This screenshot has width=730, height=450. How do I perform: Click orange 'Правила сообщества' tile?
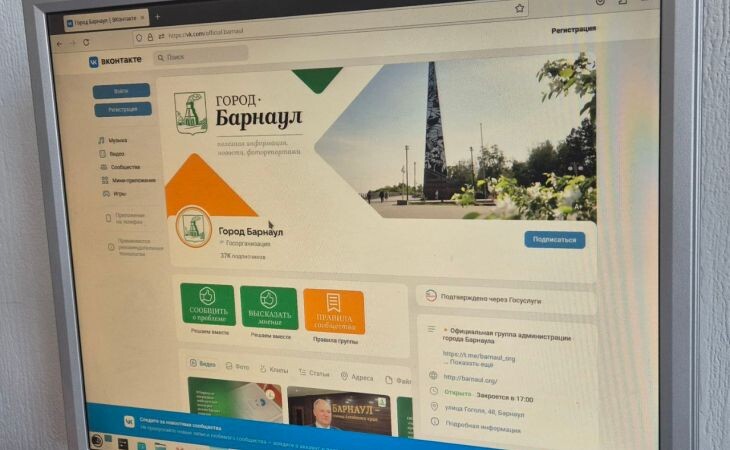pyautogui.click(x=334, y=311)
